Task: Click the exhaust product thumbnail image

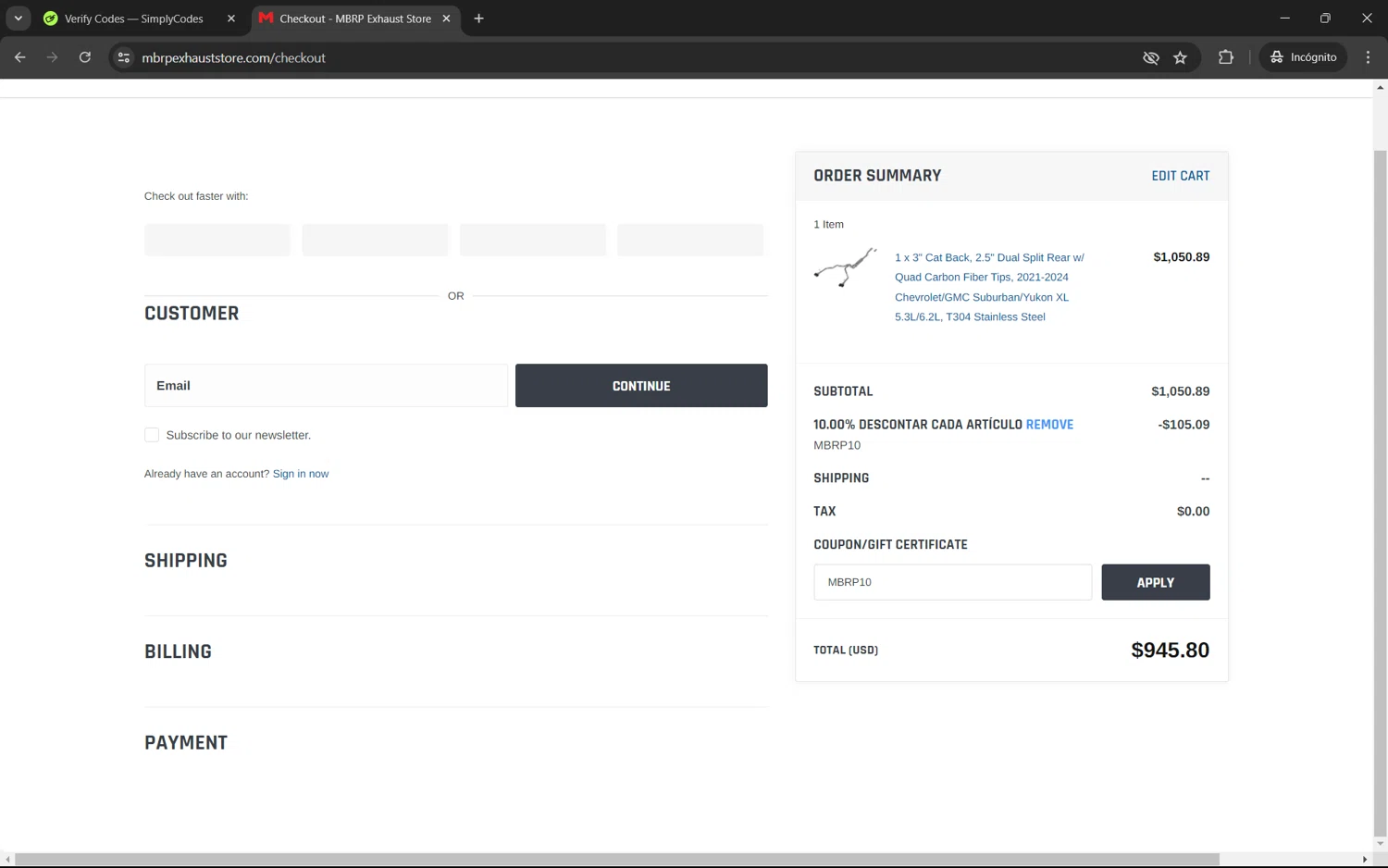Action: click(845, 267)
